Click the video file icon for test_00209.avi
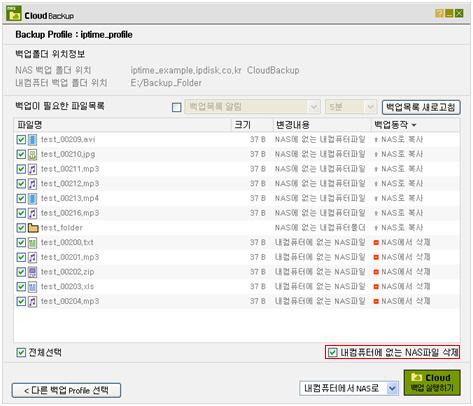 (x=32, y=140)
